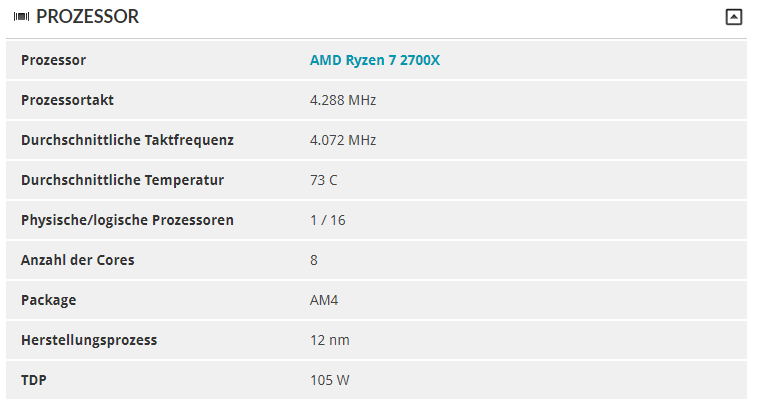Screen dimensions: 760x401
Task: Click the 12 nm process value
Action: click(330, 340)
